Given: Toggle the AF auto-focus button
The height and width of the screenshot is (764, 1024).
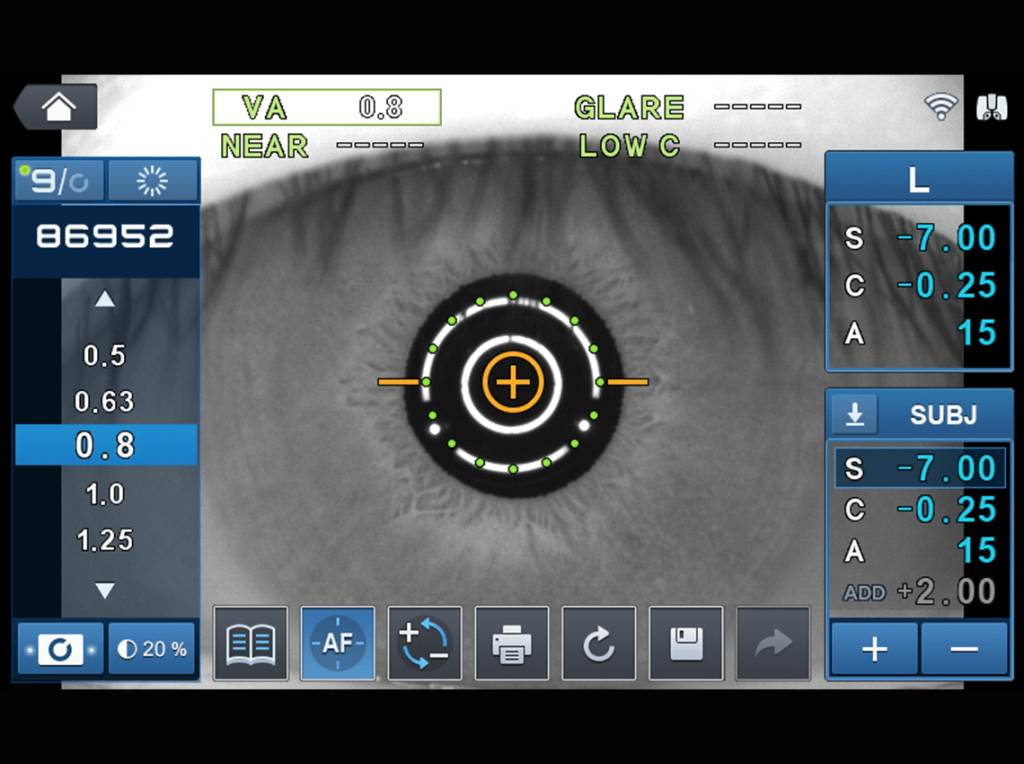Looking at the screenshot, I should click(x=338, y=643).
